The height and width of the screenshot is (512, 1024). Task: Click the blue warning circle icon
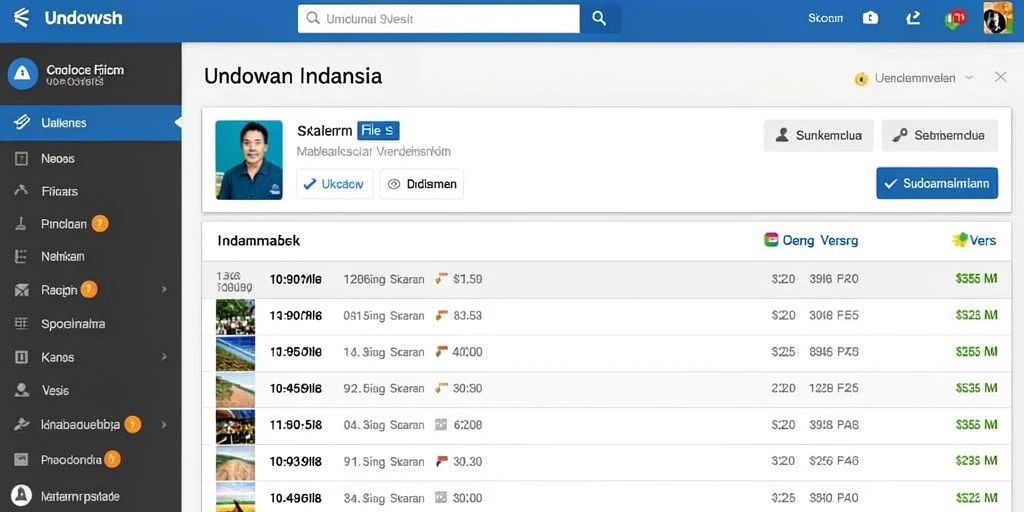pyautogui.click(x=23, y=74)
